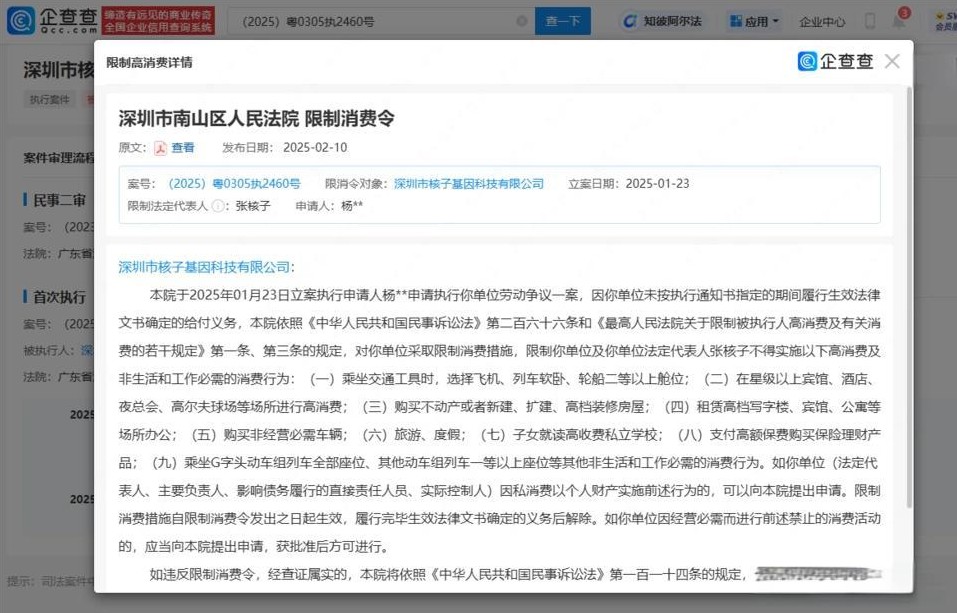Click the 申请人: 杨** text
957x613 pixels.
[x=329, y=206]
